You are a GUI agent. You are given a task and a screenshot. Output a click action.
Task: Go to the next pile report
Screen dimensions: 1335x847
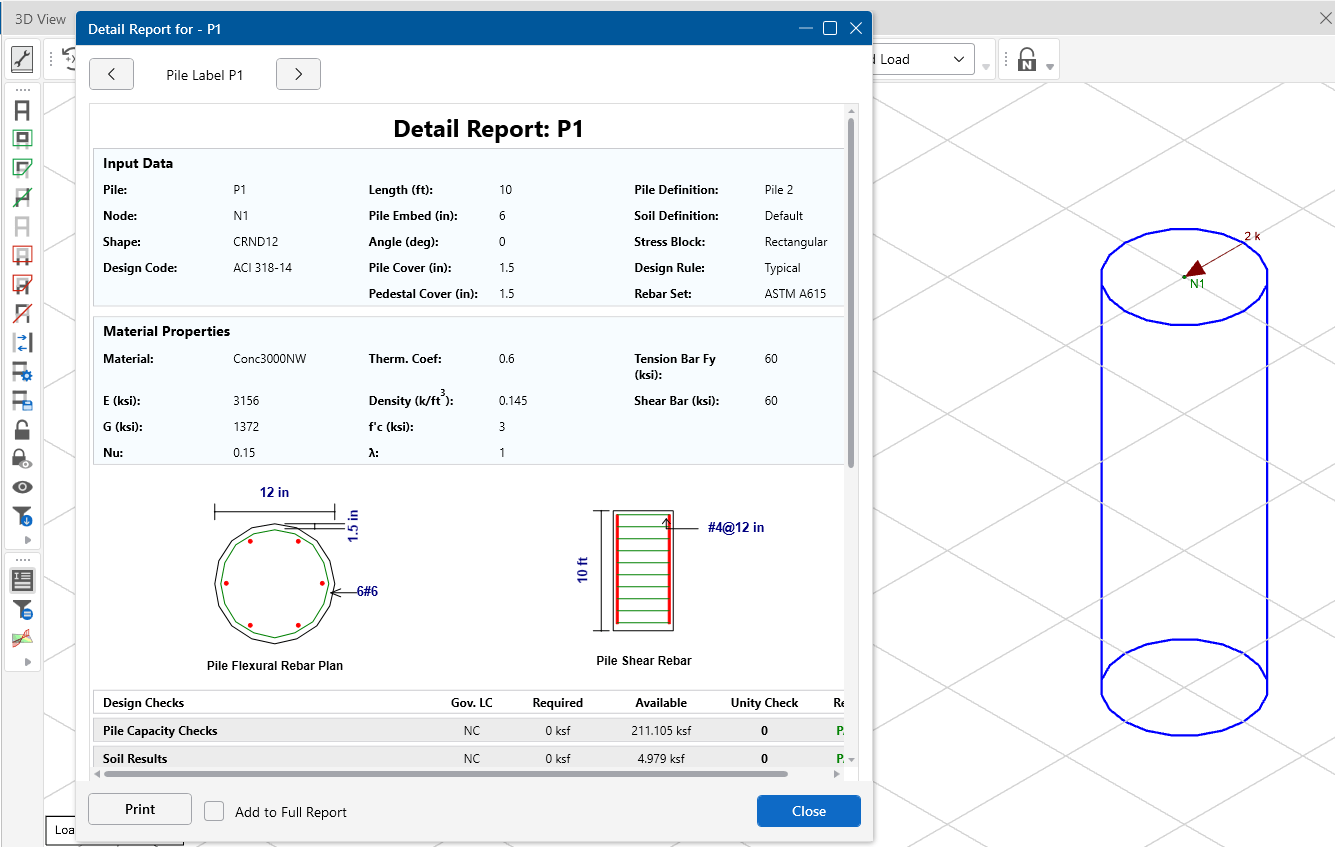pos(298,74)
